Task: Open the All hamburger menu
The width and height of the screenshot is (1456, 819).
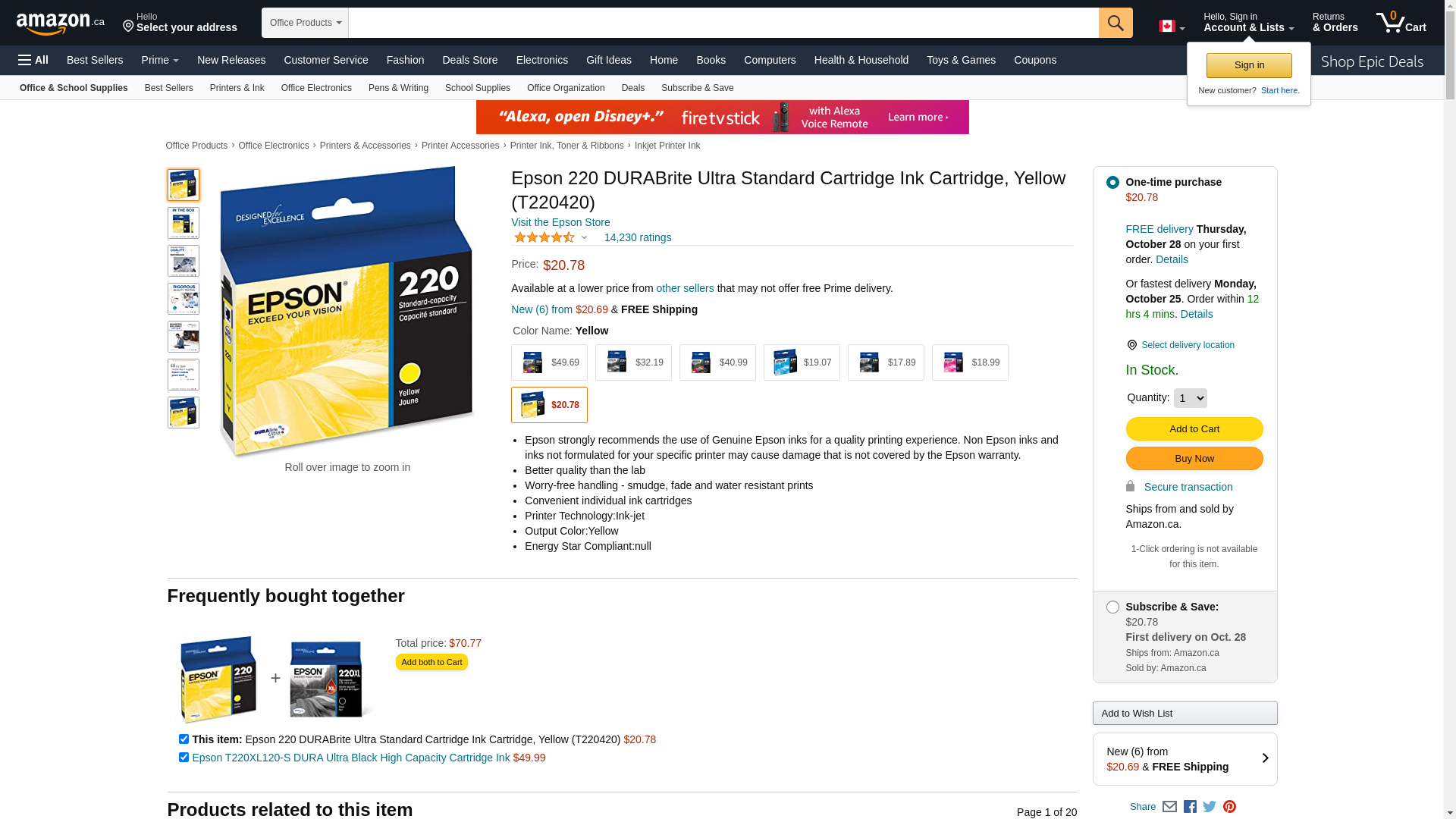Action: pyautogui.click(x=33, y=60)
